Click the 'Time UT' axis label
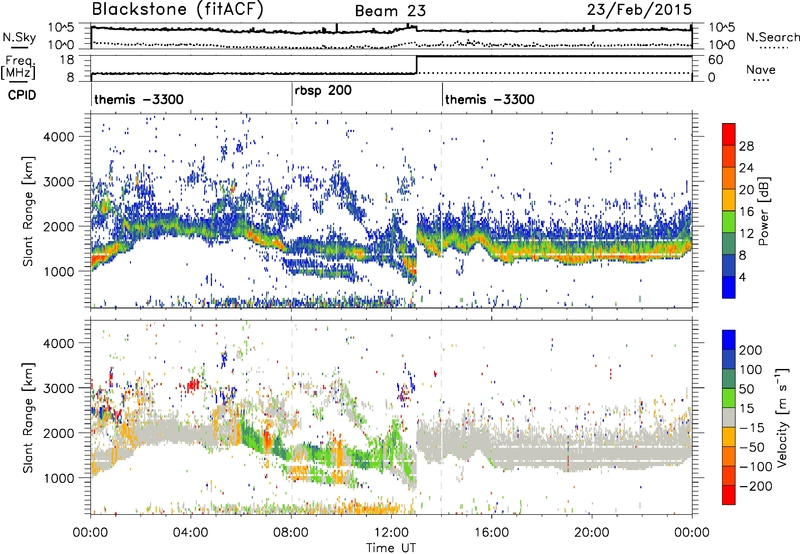800x554 pixels. [391, 548]
